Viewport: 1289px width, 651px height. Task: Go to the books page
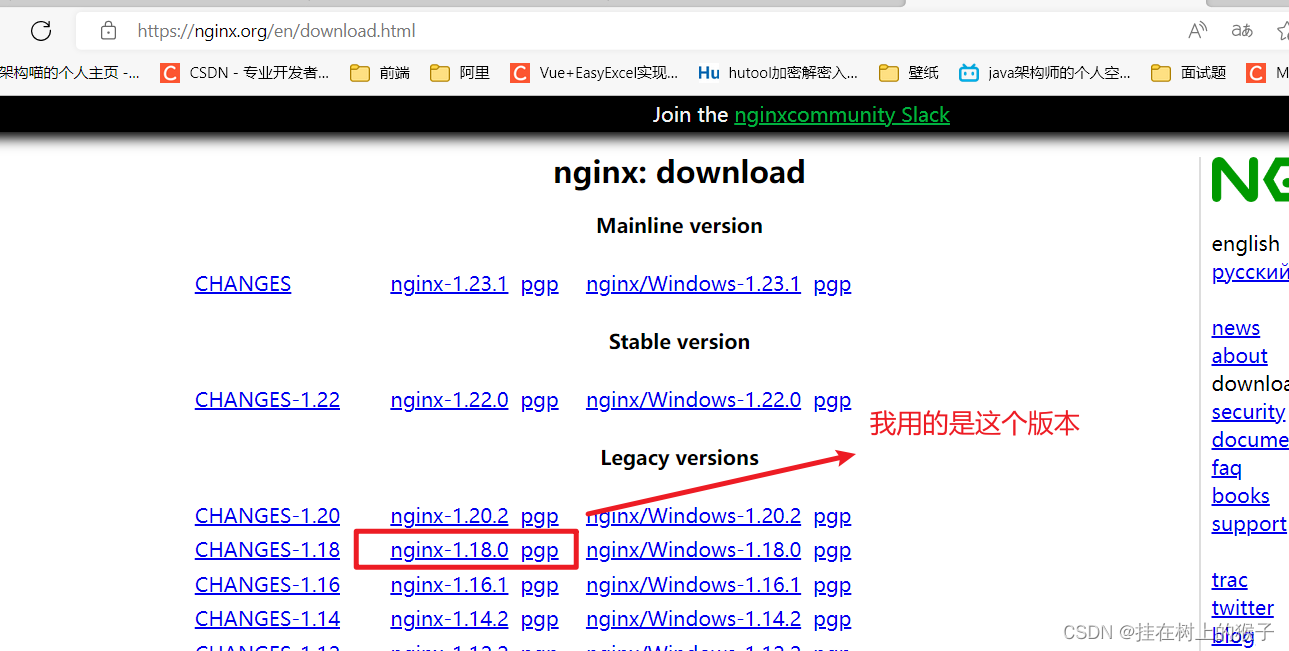click(1241, 496)
